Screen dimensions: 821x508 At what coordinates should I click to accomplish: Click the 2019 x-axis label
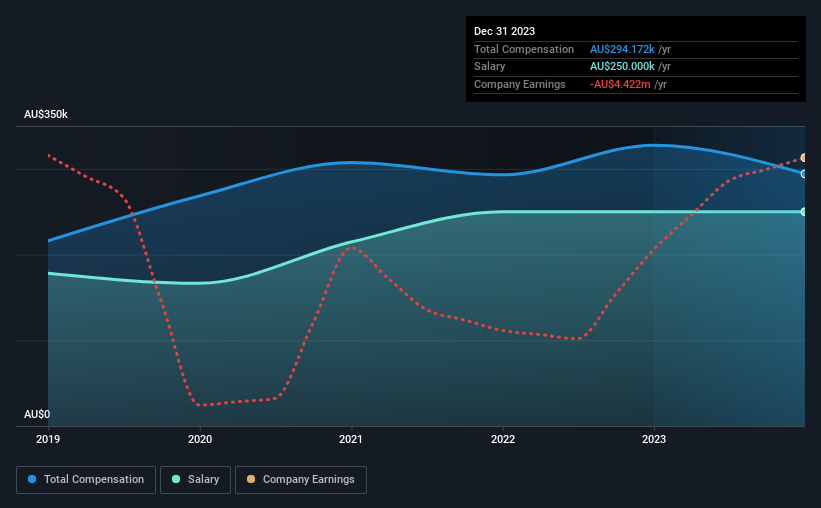[48, 439]
